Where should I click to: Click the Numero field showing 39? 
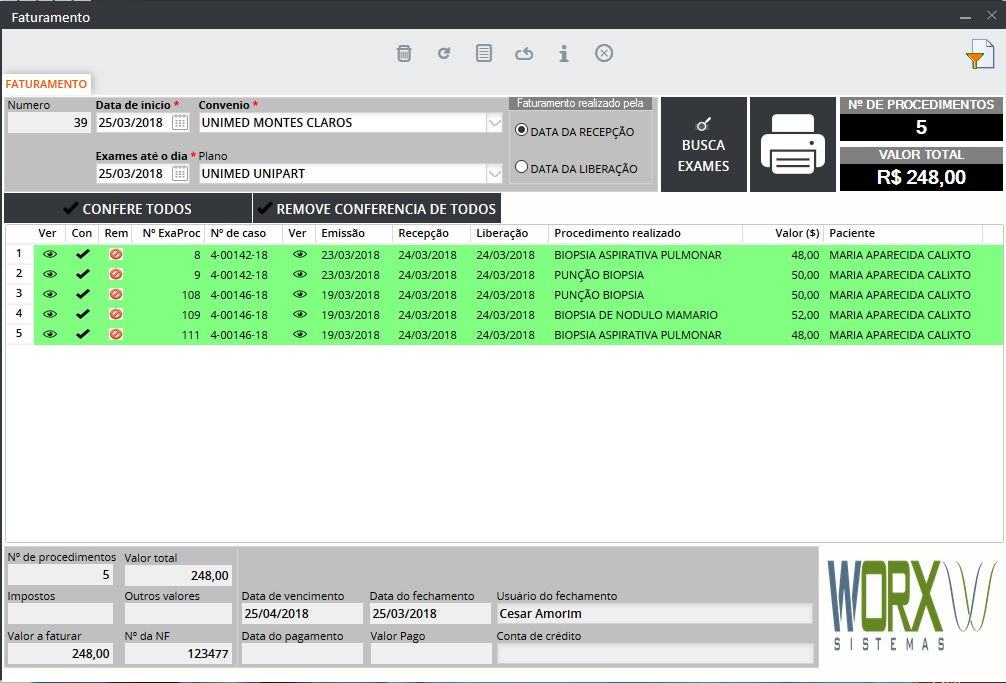click(49, 122)
